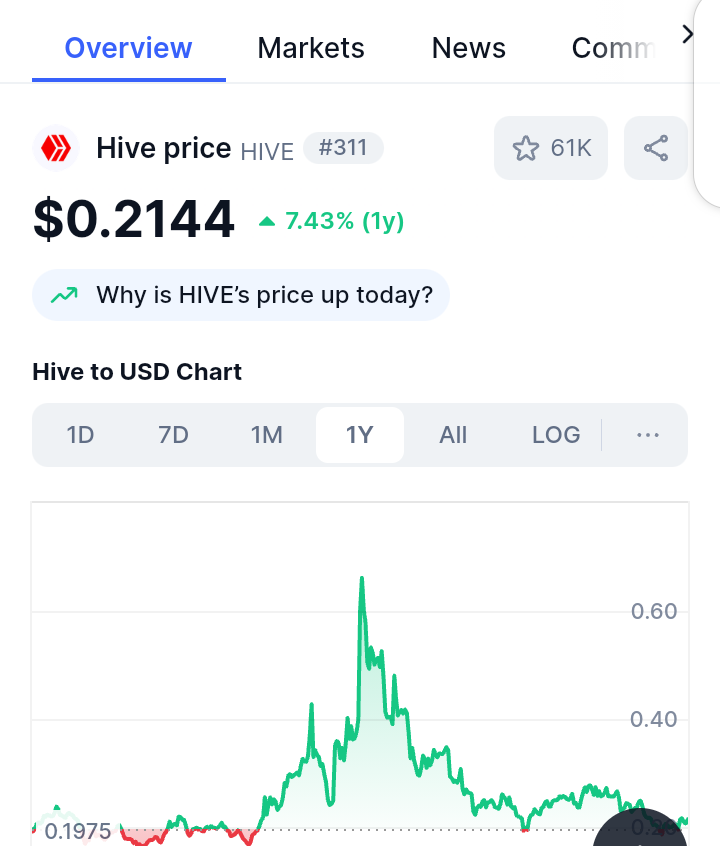This screenshot has height=846, width=720.
Task: Show the All time chart range
Action: 453,435
